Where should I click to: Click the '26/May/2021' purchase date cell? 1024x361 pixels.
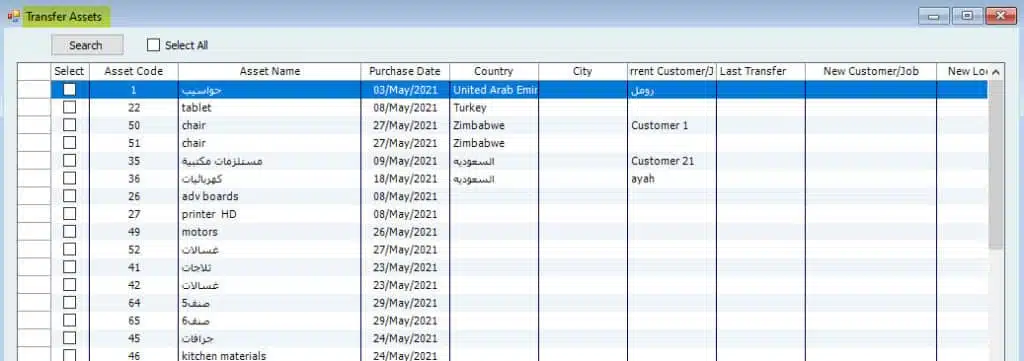[405, 232]
